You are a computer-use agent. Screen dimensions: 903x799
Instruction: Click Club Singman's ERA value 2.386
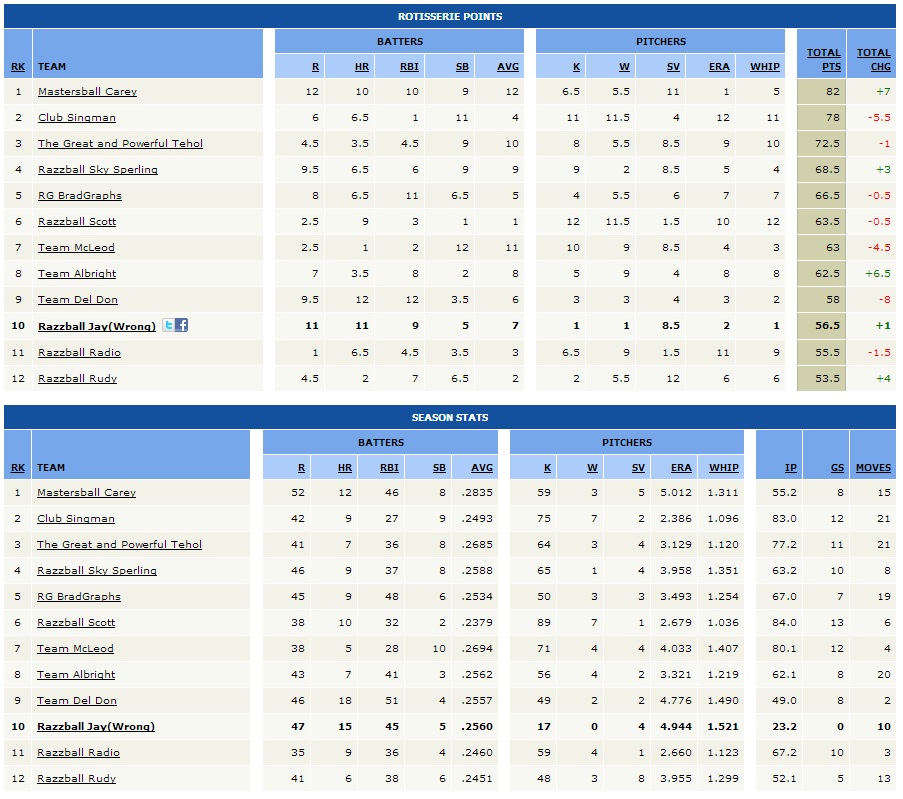[x=676, y=518]
